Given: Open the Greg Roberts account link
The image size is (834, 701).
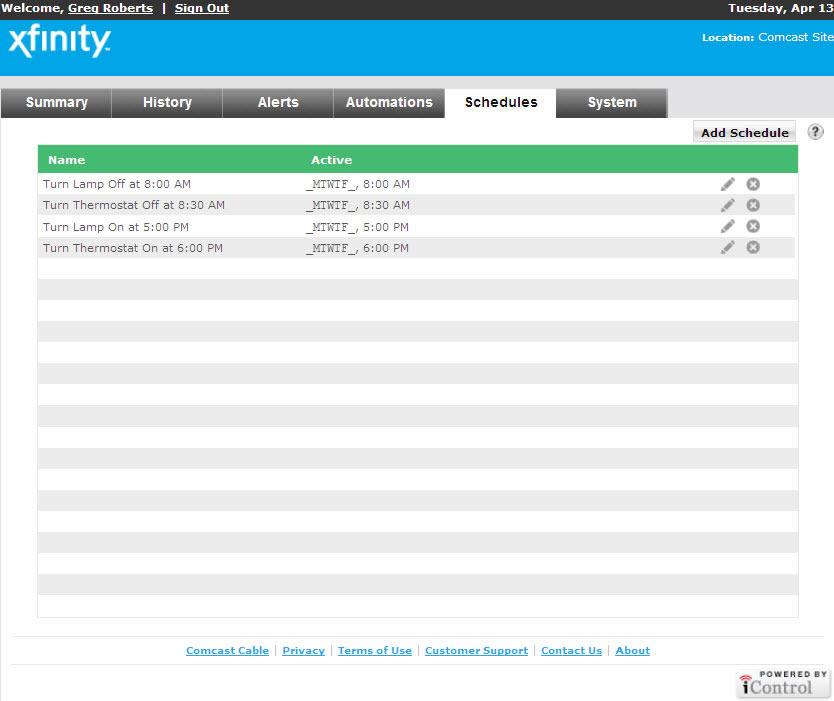Looking at the screenshot, I should click(110, 8).
